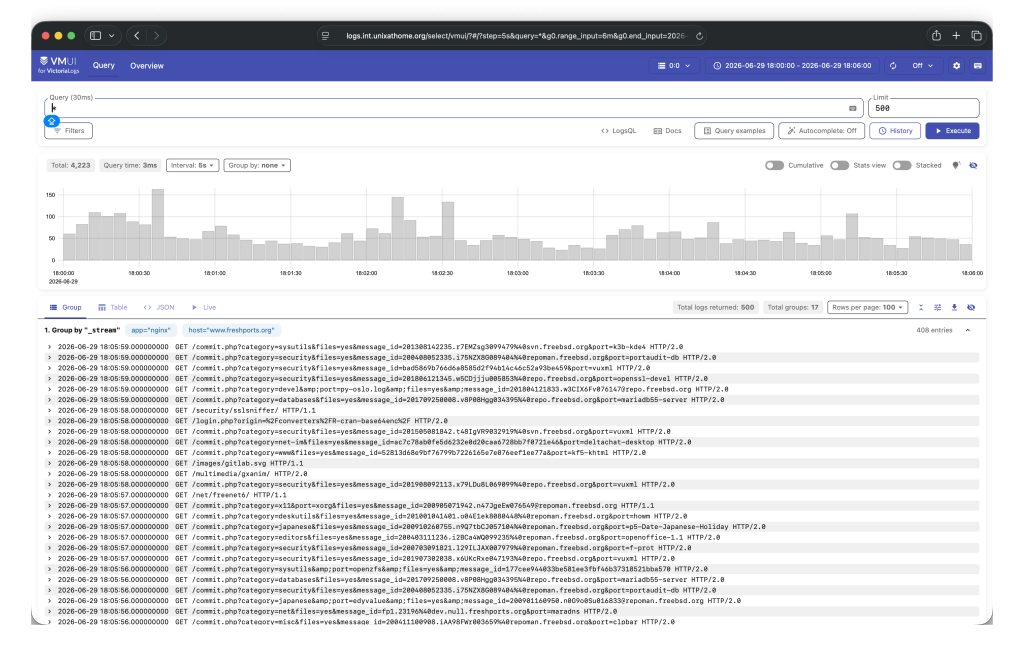Turn on the Stacked switch
Image resolution: width=1024 pixels, height=666 pixels.
click(902, 165)
